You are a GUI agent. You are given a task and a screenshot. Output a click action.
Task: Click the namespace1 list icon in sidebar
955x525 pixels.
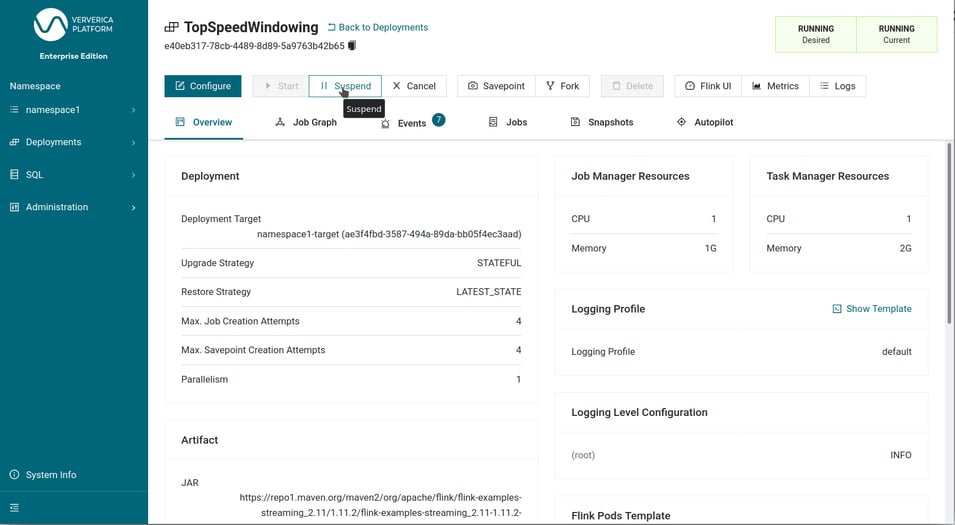pyautogui.click(x=14, y=110)
